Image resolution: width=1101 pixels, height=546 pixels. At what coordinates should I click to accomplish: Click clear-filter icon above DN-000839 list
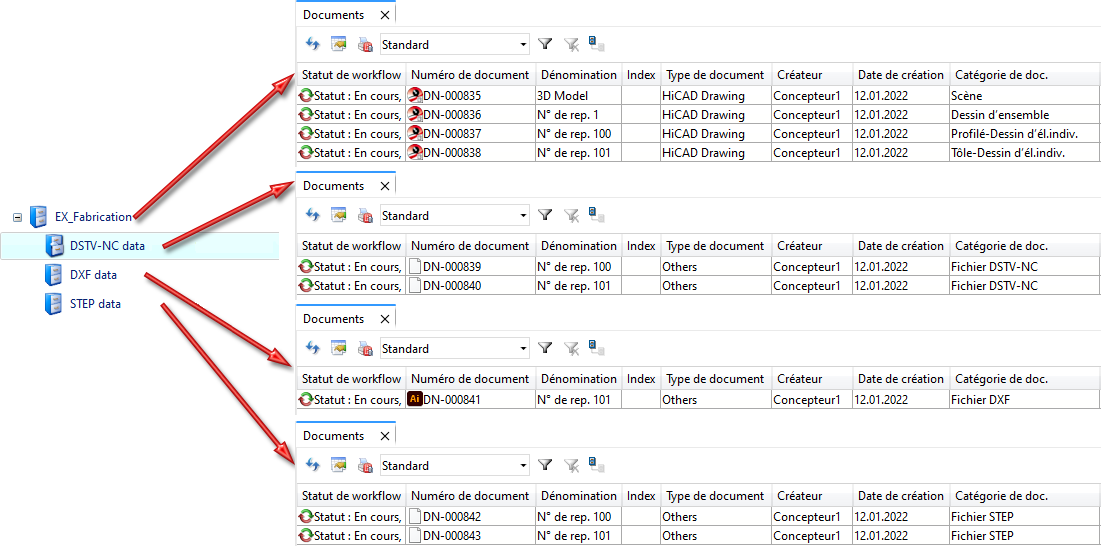point(572,215)
